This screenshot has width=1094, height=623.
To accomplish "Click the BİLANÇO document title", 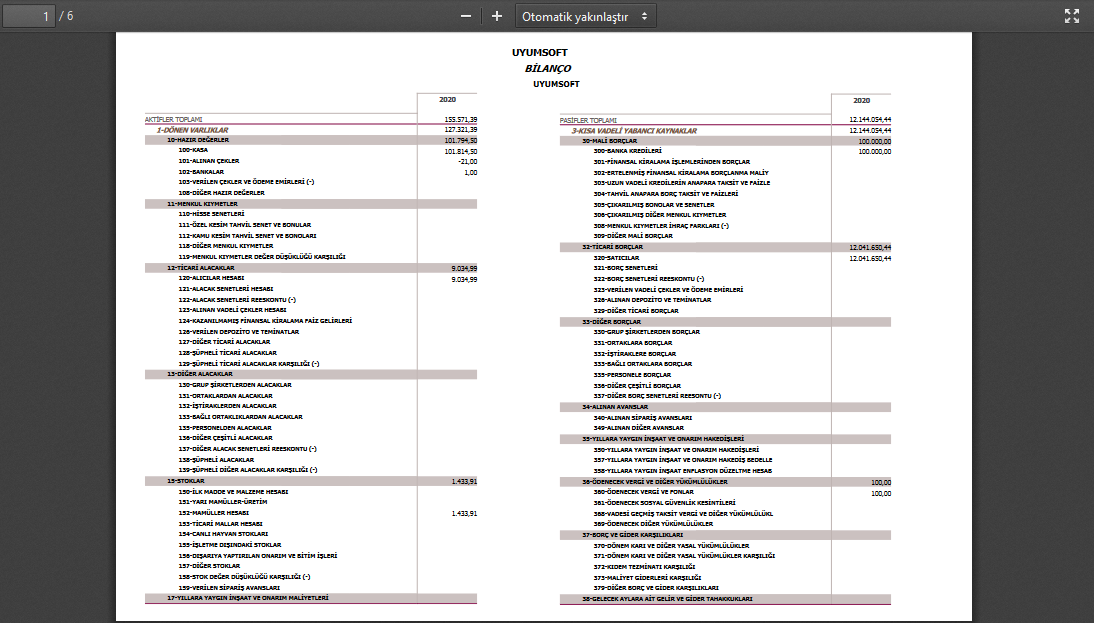I will point(548,69).
